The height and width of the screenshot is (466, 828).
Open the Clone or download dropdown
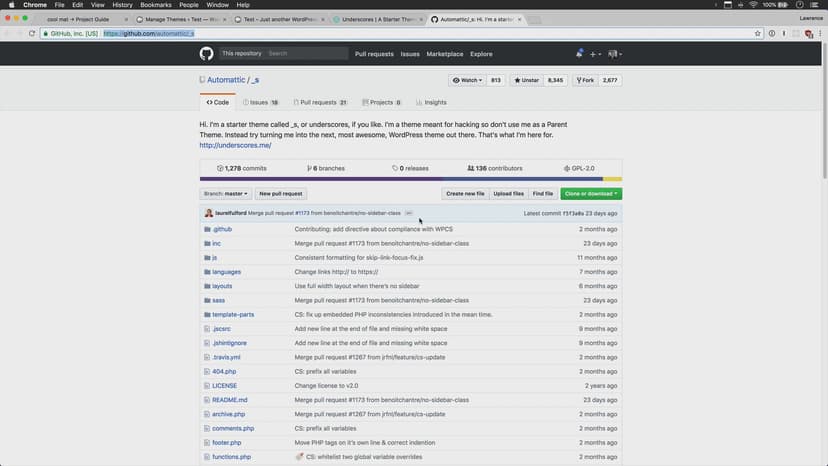pyautogui.click(x=591, y=194)
